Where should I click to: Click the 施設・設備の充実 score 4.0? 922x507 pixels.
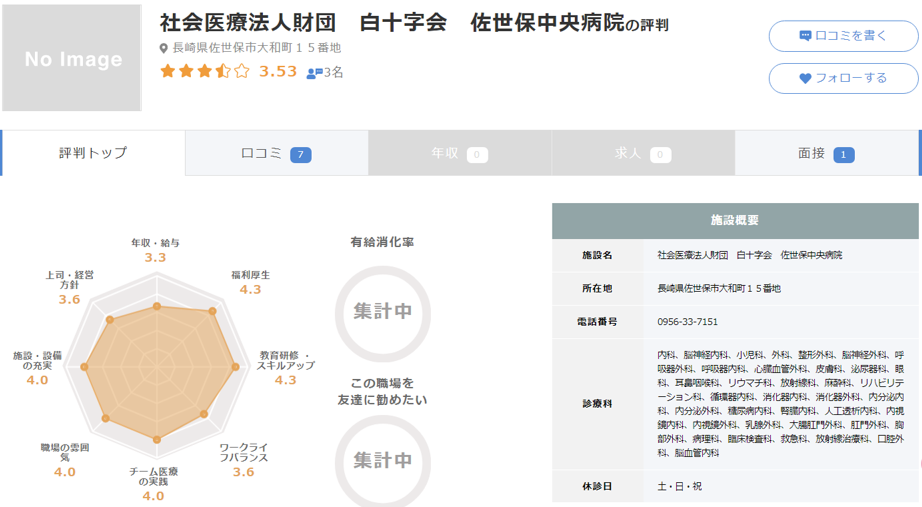37,380
